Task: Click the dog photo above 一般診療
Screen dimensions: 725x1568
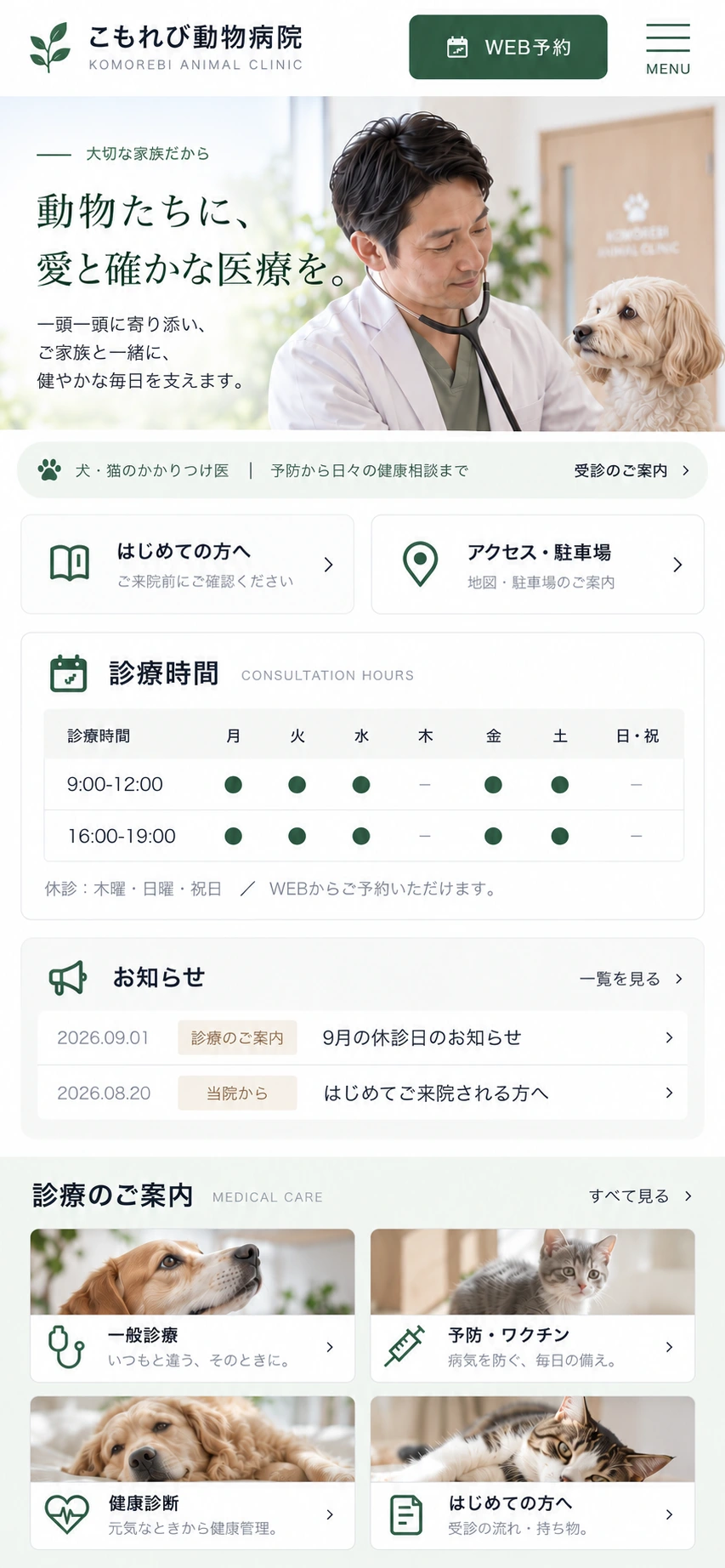Action: point(193,1271)
